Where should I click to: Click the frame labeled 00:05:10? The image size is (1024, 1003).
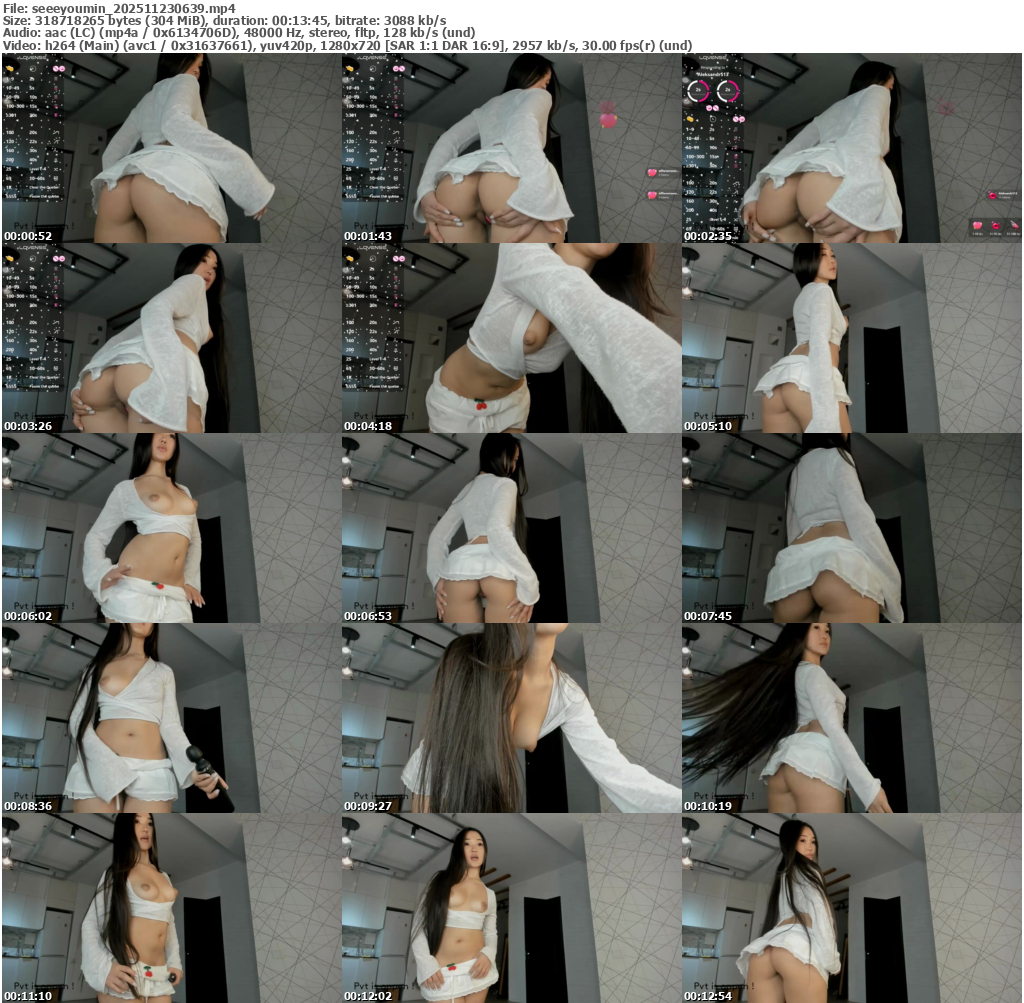pyautogui.click(x=851, y=338)
